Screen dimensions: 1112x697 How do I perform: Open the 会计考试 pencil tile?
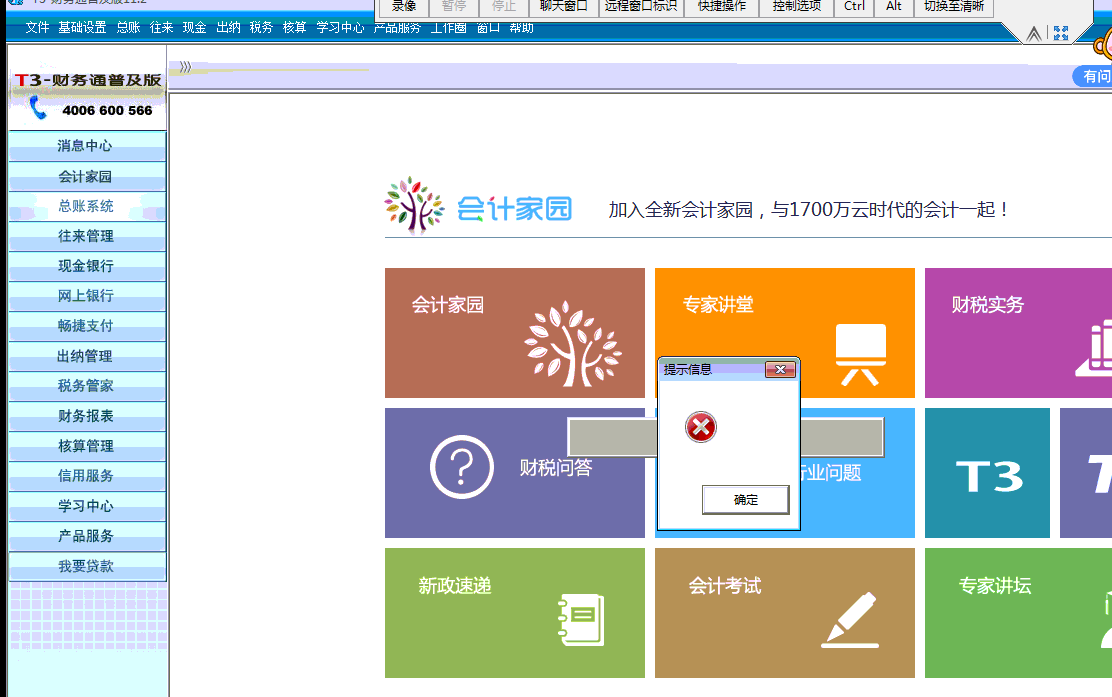point(784,613)
